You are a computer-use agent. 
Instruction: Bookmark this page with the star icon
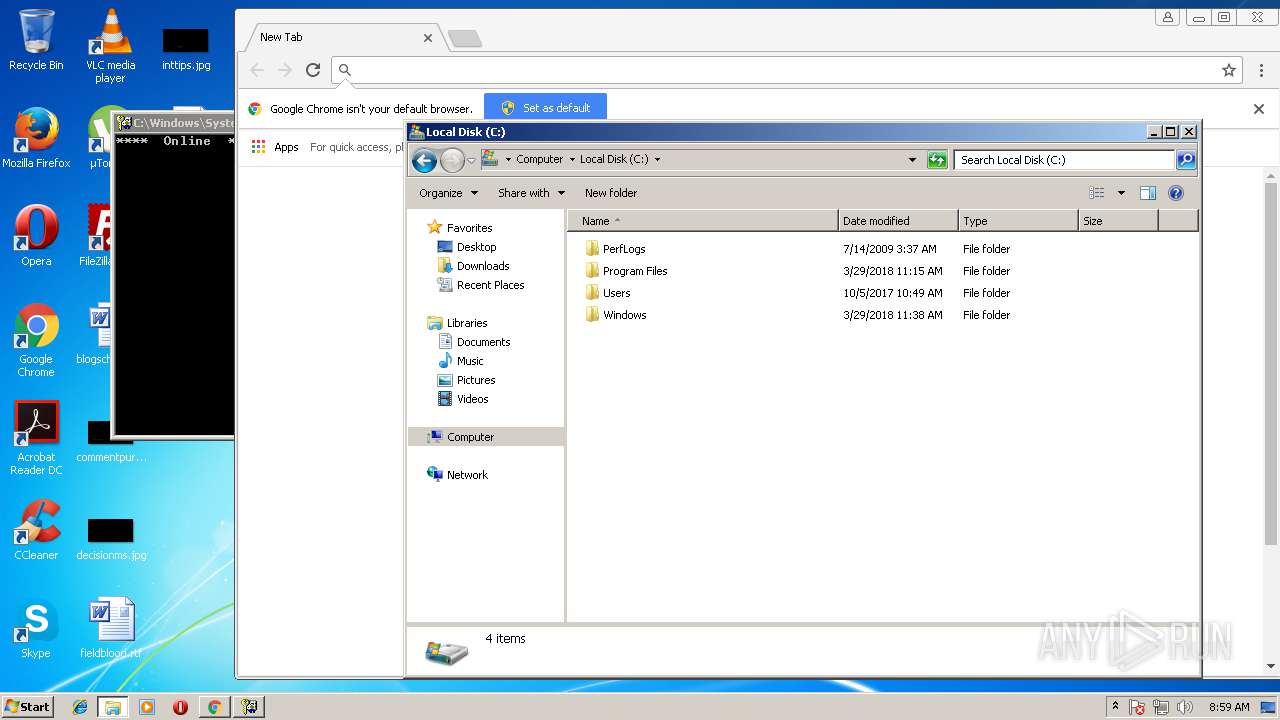[1229, 70]
